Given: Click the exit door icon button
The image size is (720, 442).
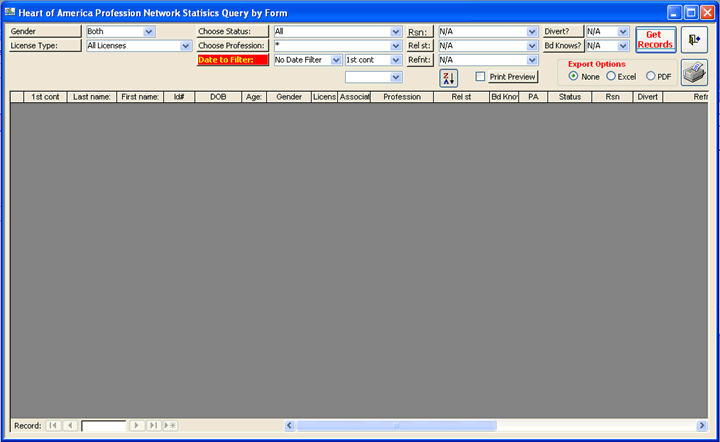Looking at the screenshot, I should [x=694, y=40].
